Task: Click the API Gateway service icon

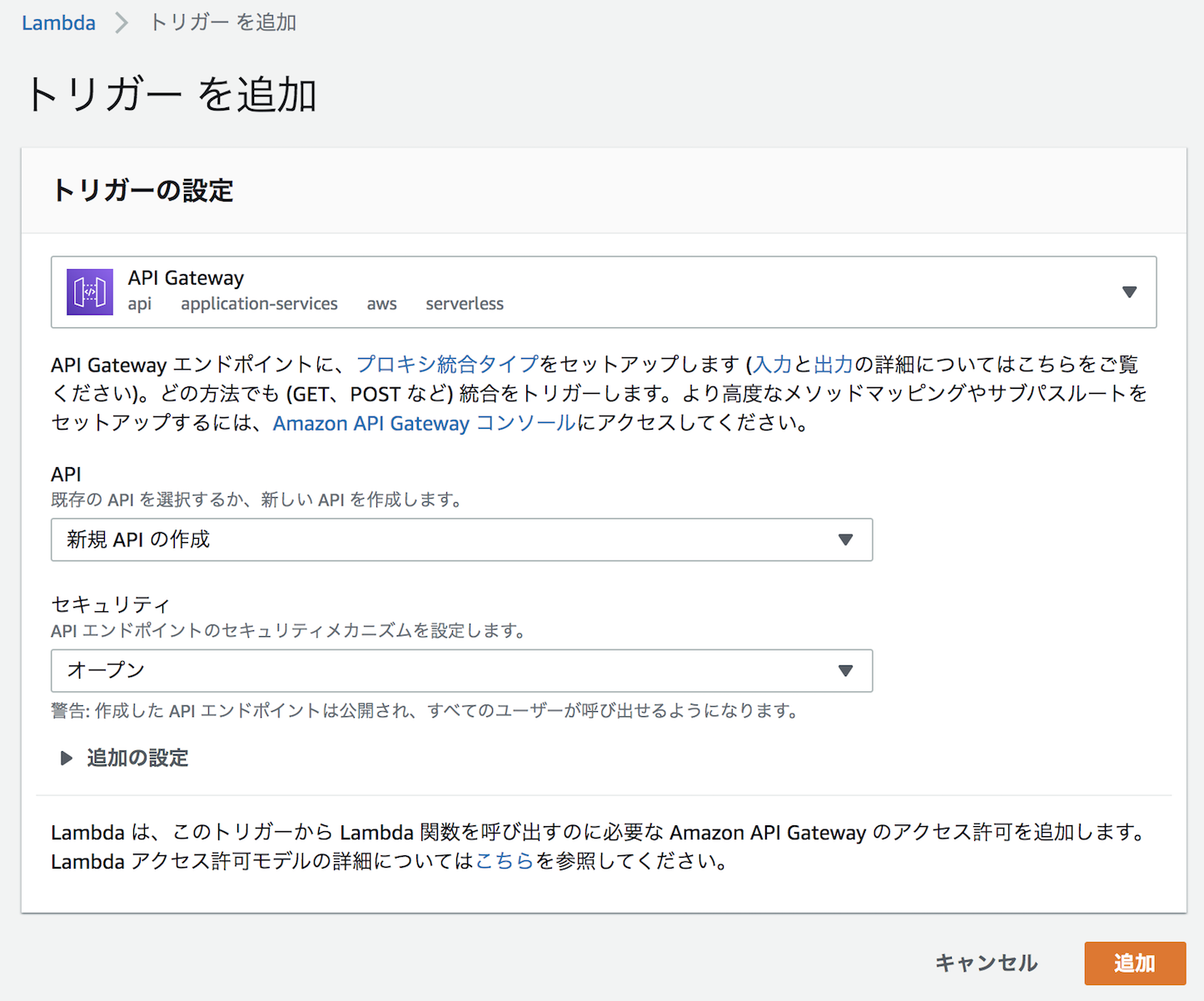Action: click(x=90, y=292)
